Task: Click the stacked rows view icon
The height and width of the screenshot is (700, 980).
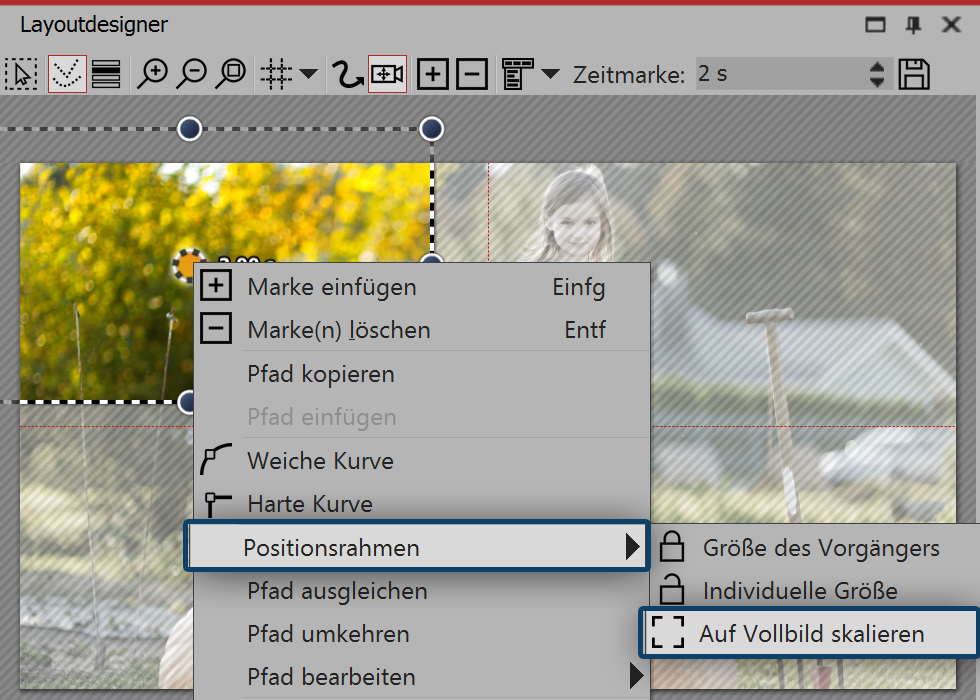Action: click(106, 74)
